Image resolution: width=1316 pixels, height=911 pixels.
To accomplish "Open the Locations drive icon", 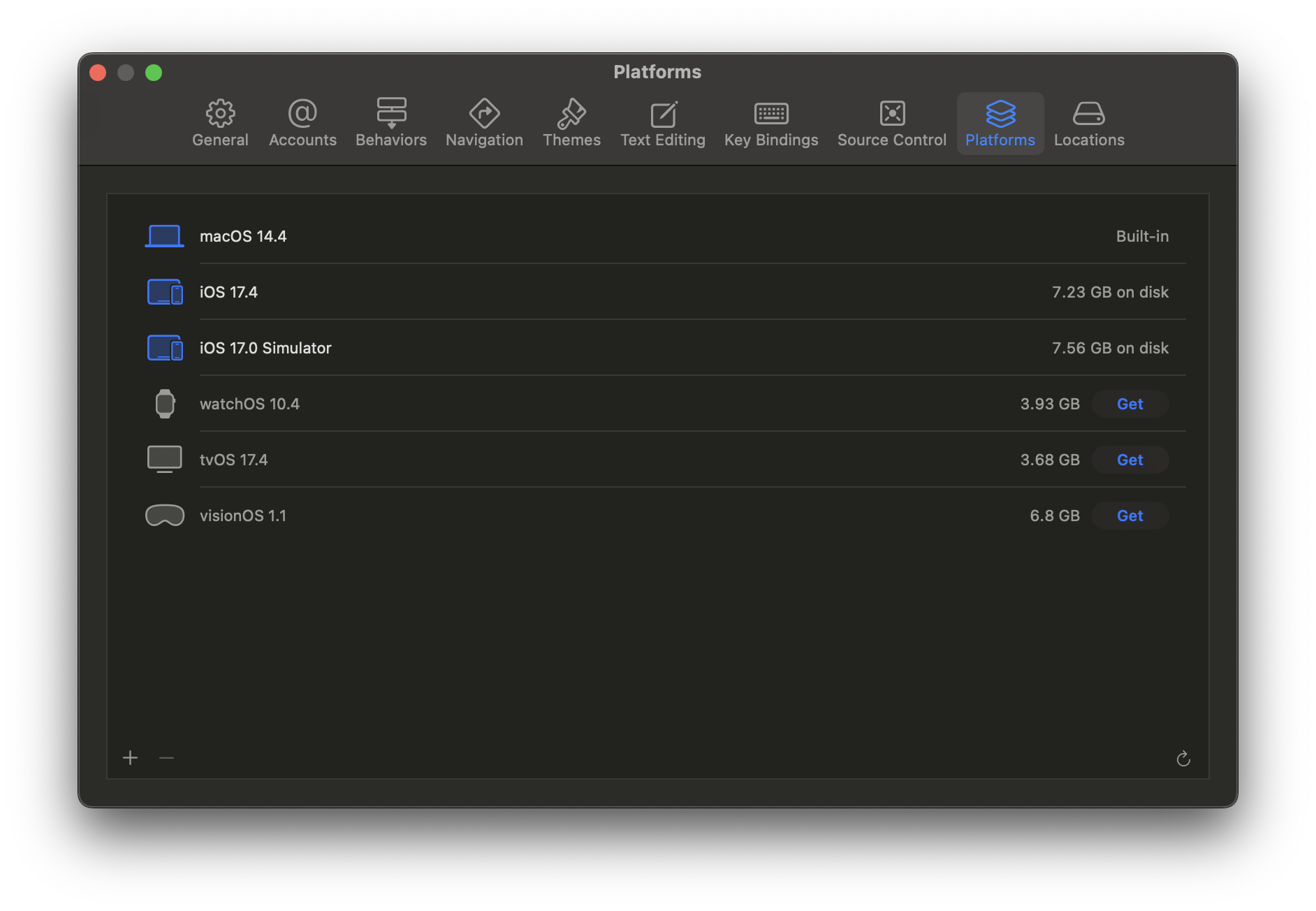I will [1089, 113].
